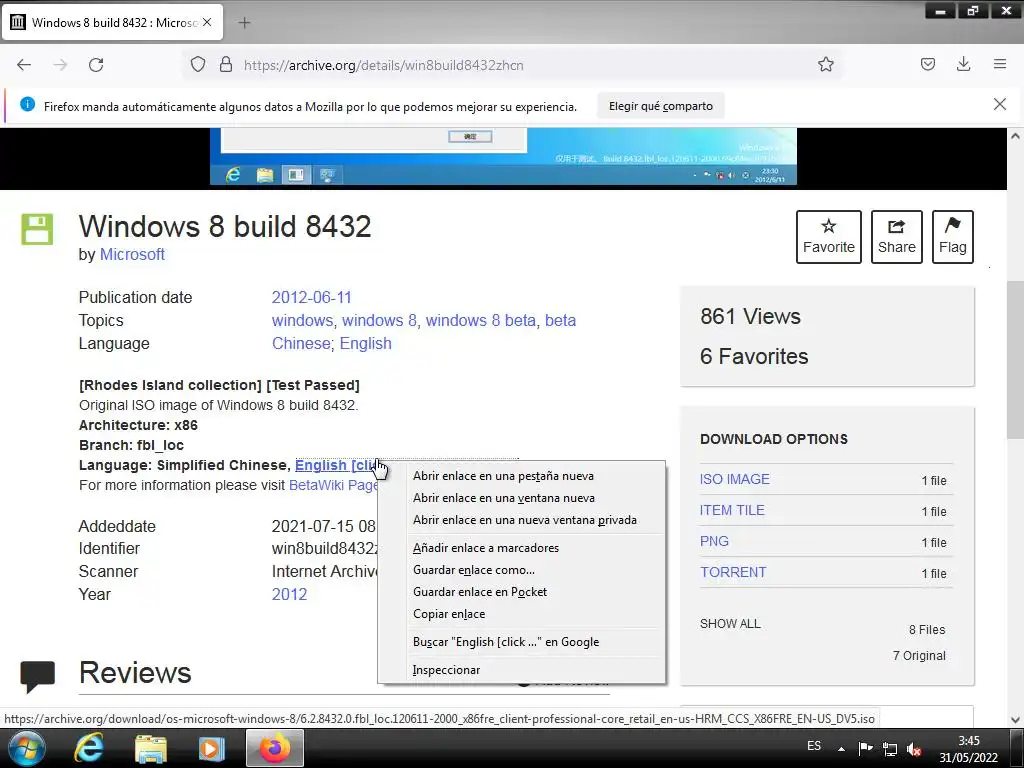
Task: Open a new tab with the plus button
Action: [244, 23]
